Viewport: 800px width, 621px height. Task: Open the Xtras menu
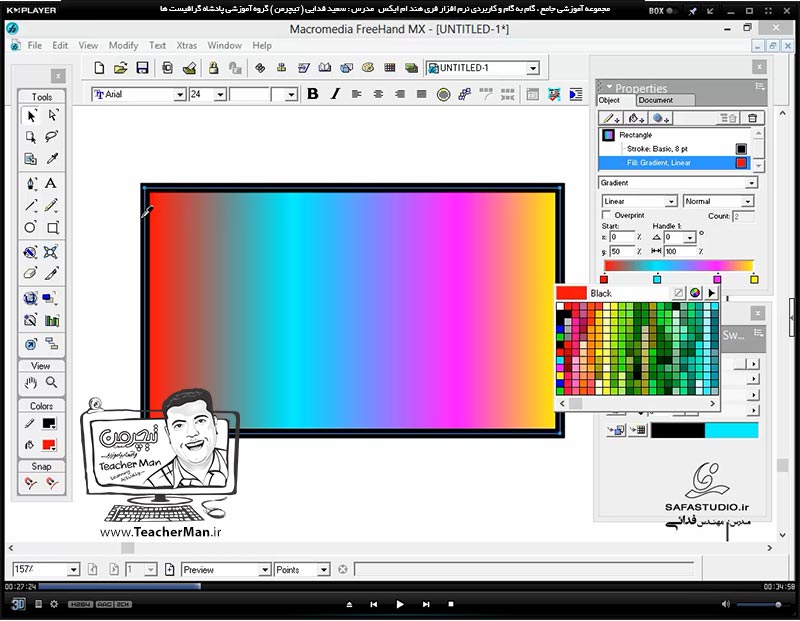[x=187, y=45]
